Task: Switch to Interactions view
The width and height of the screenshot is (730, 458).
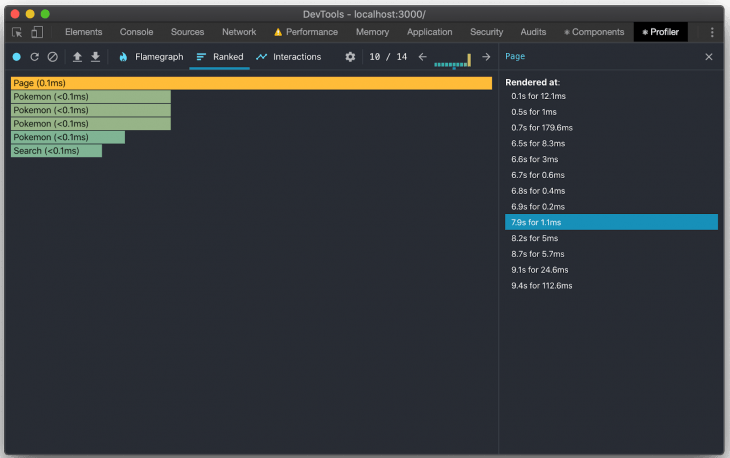Action: click(x=289, y=57)
